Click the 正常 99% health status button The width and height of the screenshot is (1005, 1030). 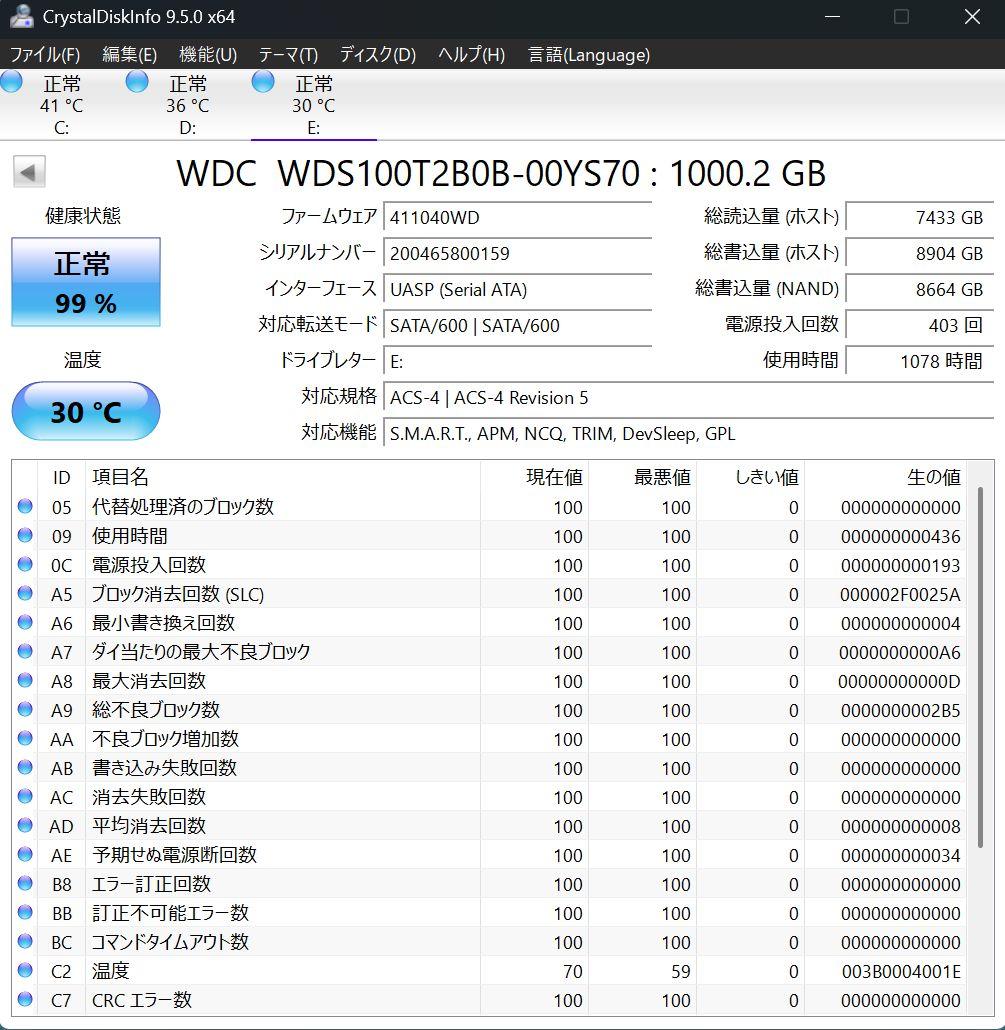[x=85, y=282]
